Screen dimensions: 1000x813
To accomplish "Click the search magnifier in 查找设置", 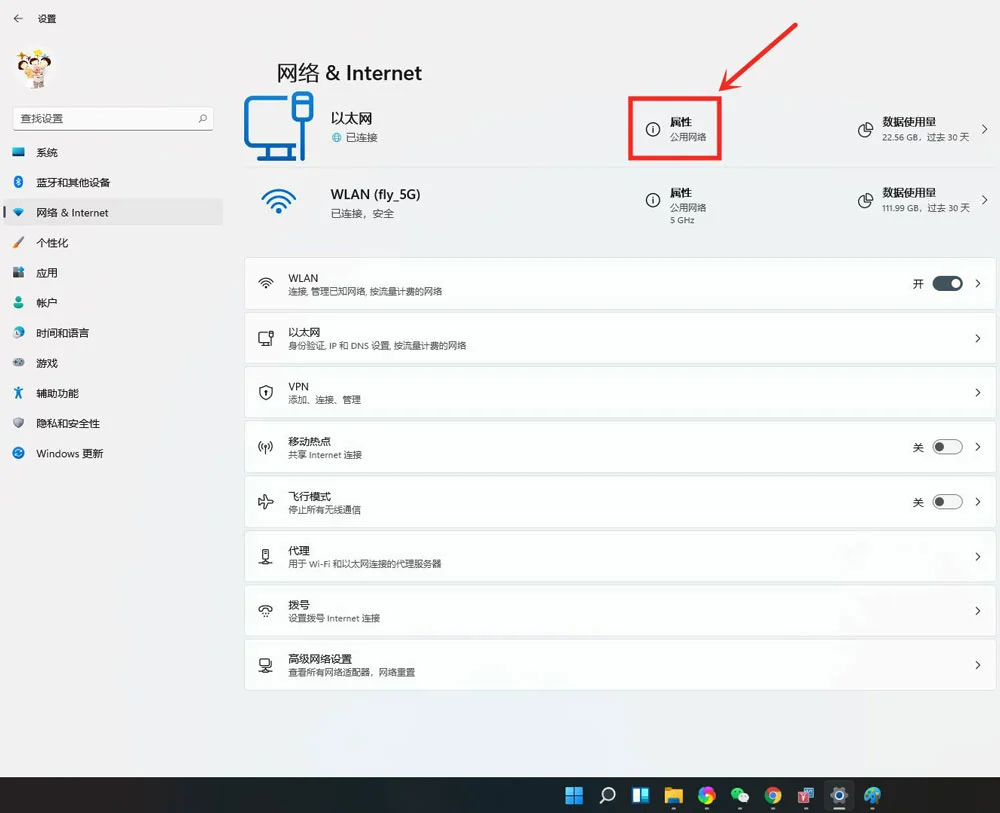I will tap(203, 118).
